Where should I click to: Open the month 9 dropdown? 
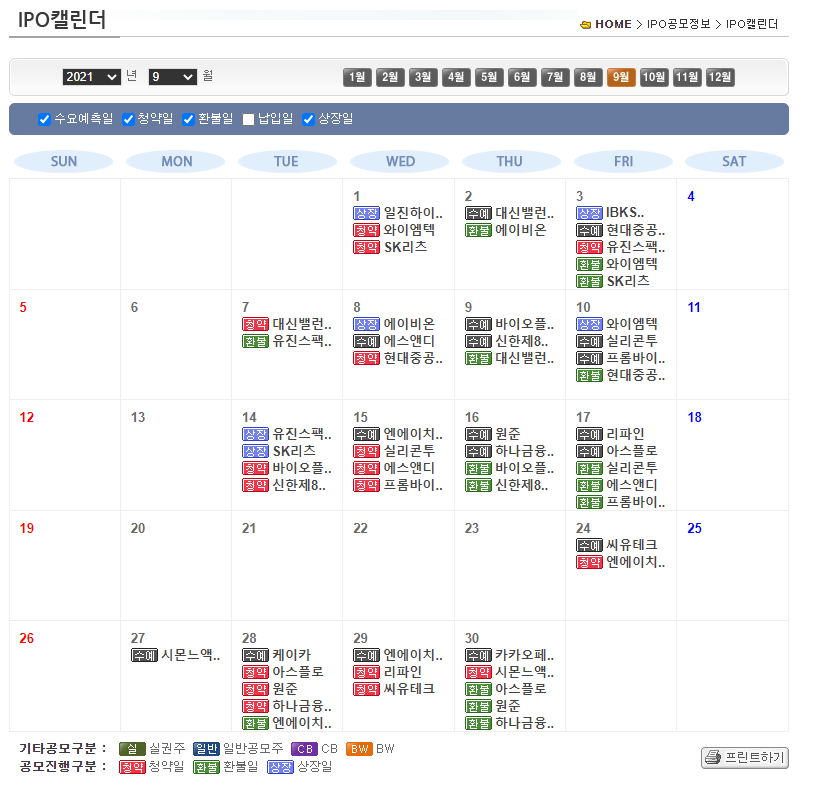pos(173,77)
